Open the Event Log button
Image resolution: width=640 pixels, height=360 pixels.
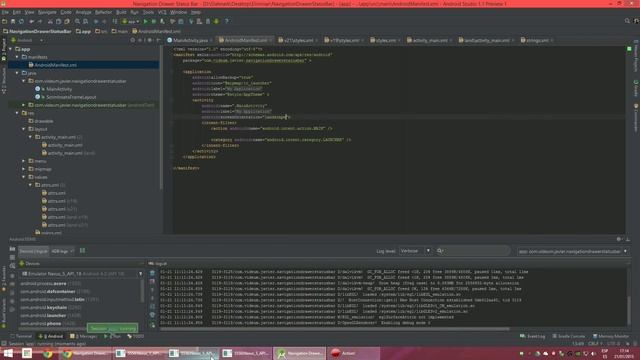(x=533, y=336)
